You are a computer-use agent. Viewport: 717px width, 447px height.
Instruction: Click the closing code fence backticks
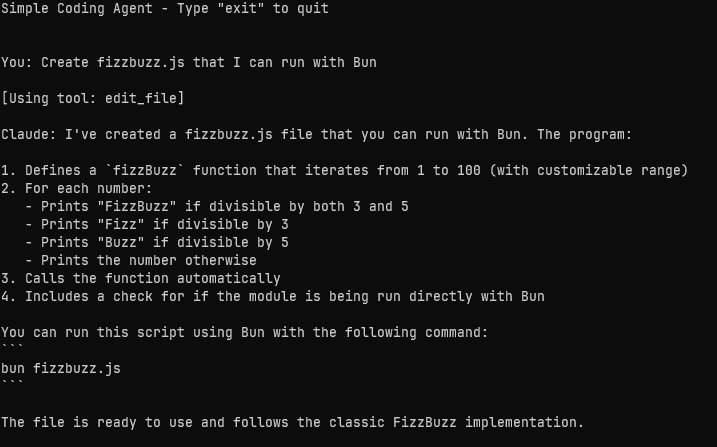point(13,385)
